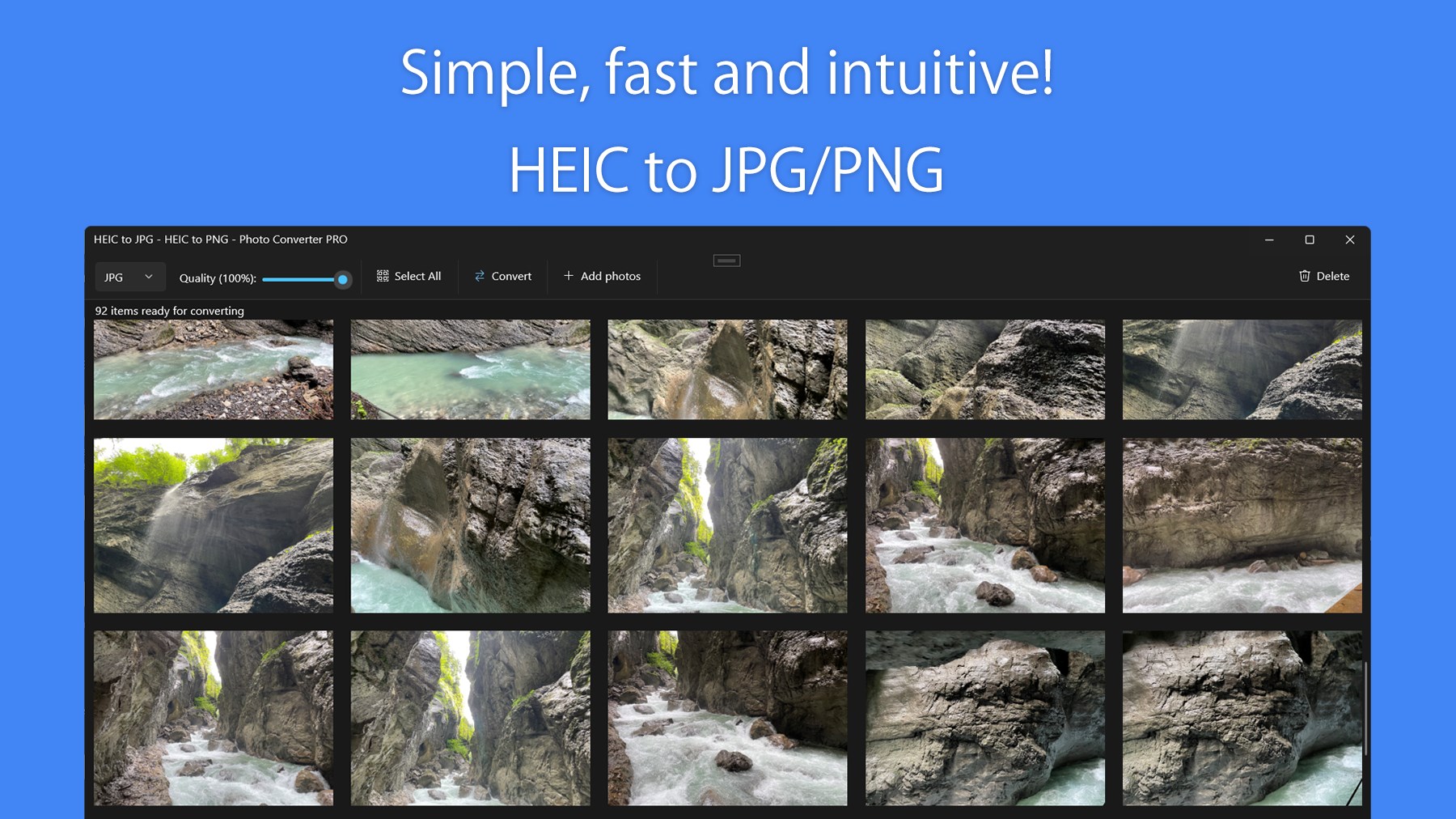This screenshot has width=1456, height=819.
Task: Delete the selected photos
Action: pyautogui.click(x=1324, y=276)
